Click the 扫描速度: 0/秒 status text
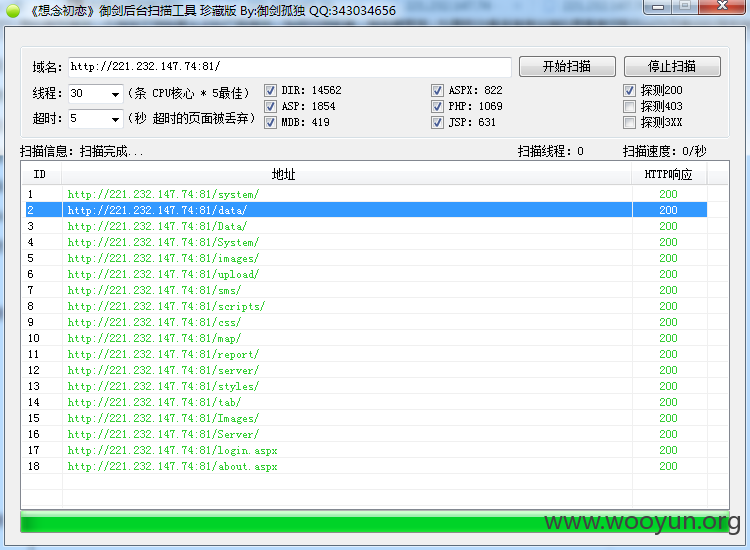750x550 pixels. (664, 152)
